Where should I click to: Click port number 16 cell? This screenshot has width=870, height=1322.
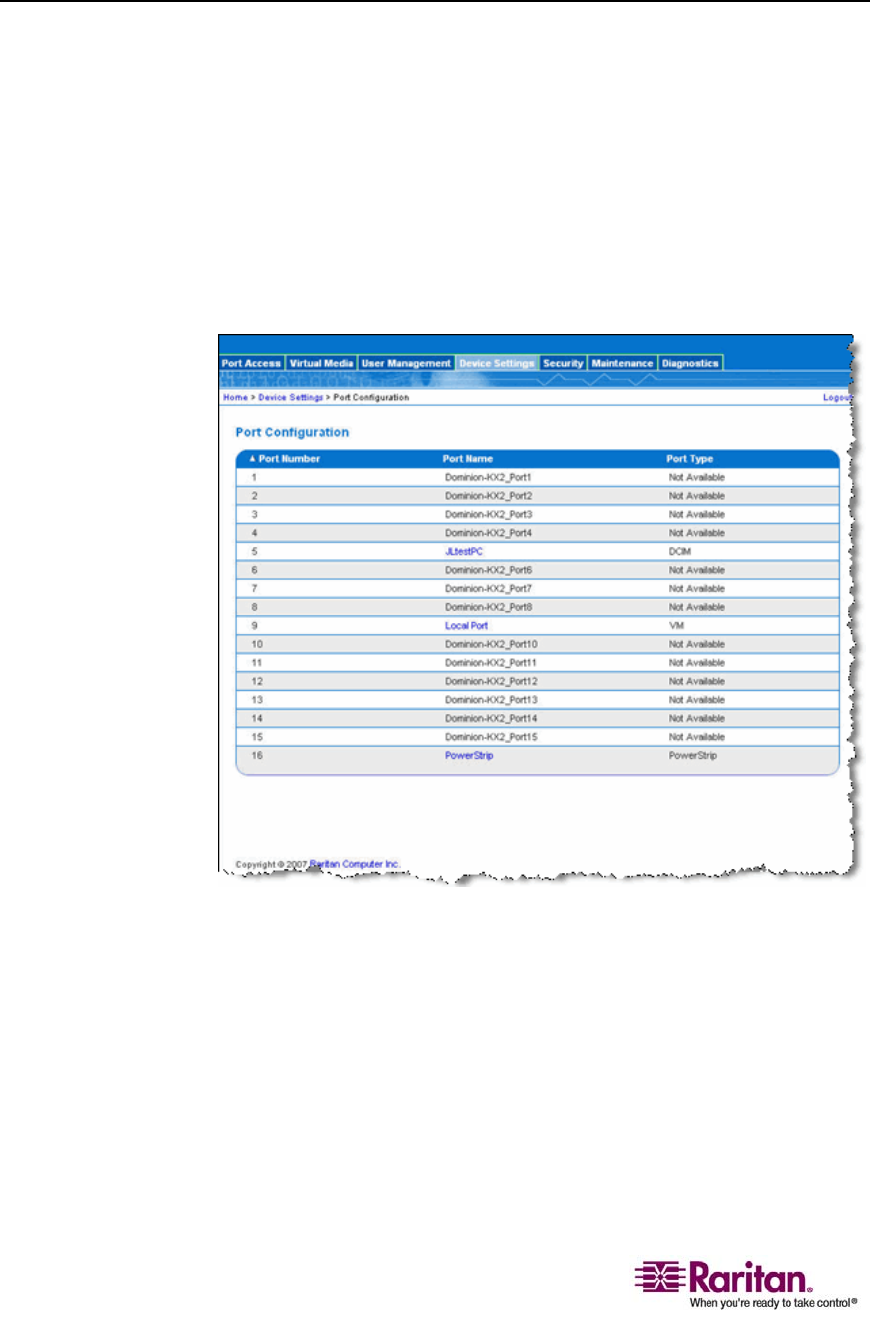(256, 755)
